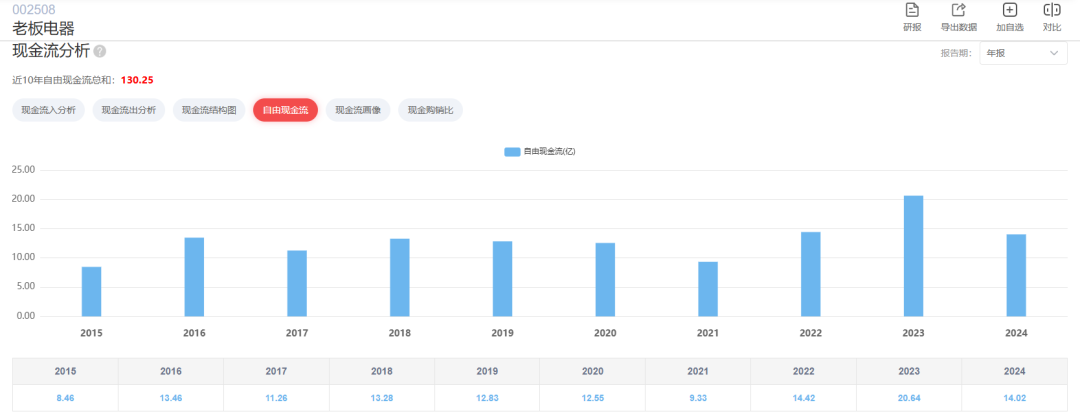
Task: Click the 2016 bar in chart
Action: tap(194, 277)
